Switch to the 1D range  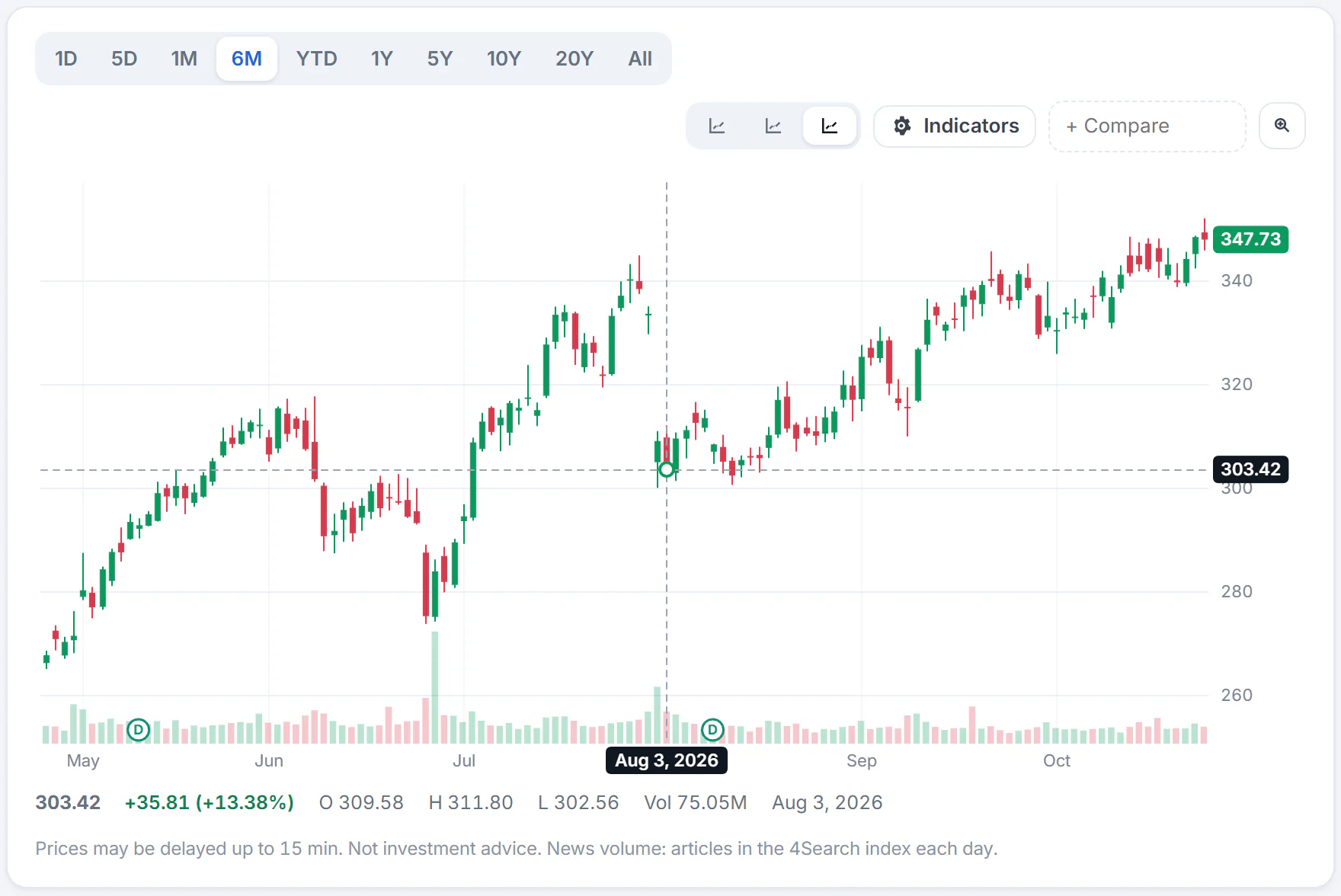[66, 59]
